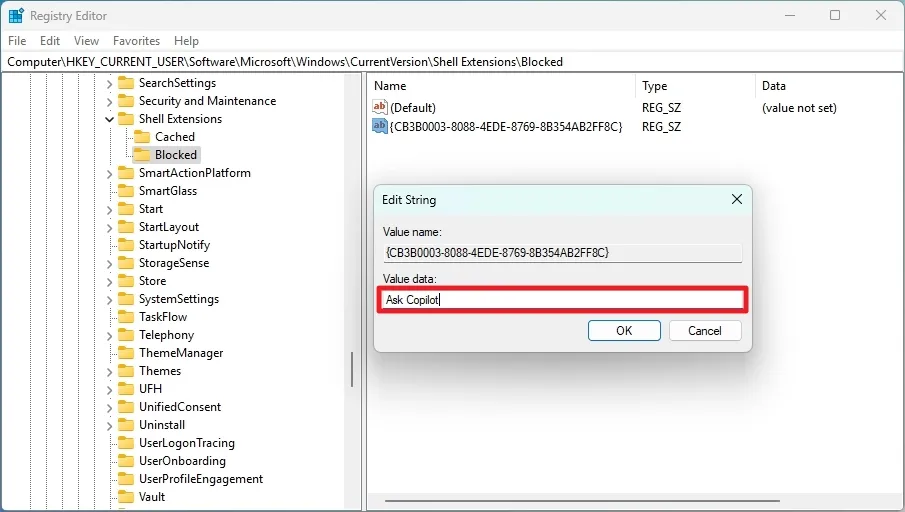Click the registry path address bar

pyautogui.click(x=452, y=62)
